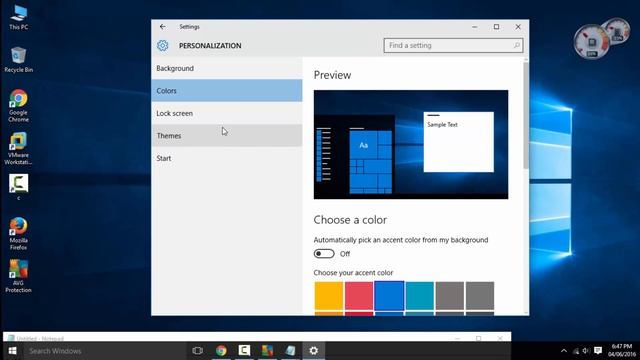The image size is (640, 360).
Task: Select VMware Workstation desktop shortcut
Action: pyautogui.click(x=18, y=149)
